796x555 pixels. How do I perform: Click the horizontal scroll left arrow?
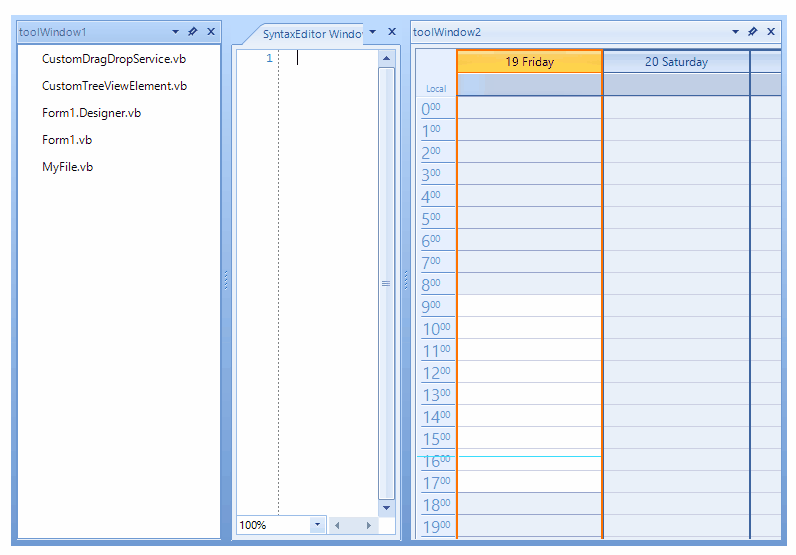[337, 525]
